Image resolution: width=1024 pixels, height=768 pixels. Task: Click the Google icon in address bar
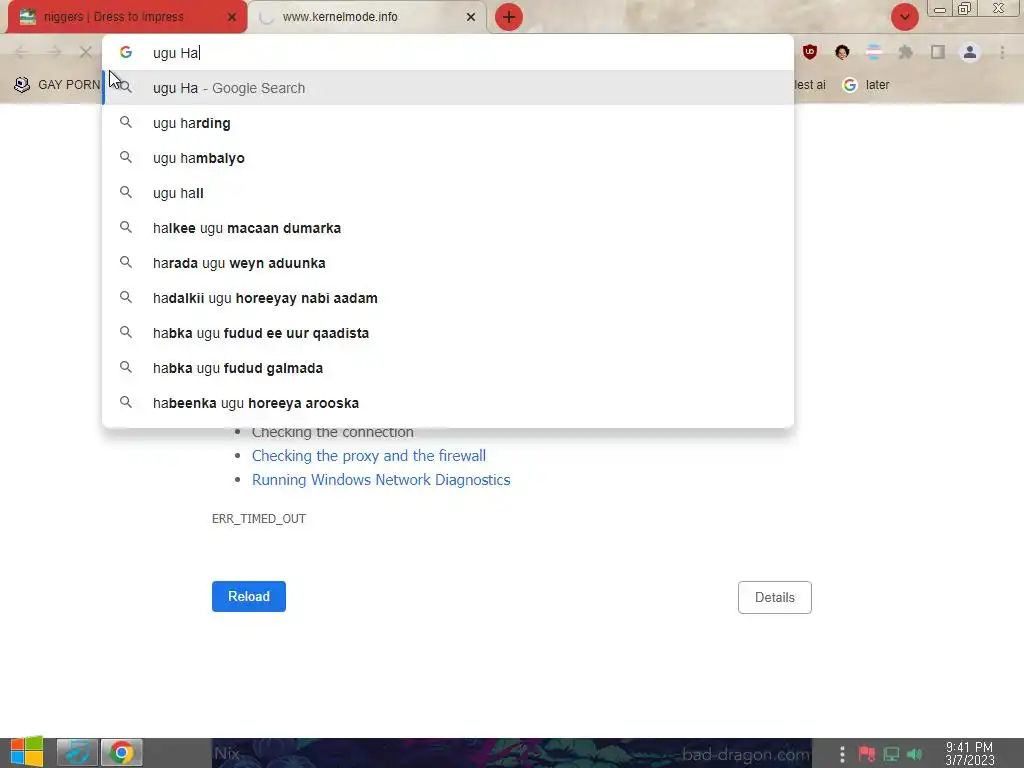[x=126, y=52]
